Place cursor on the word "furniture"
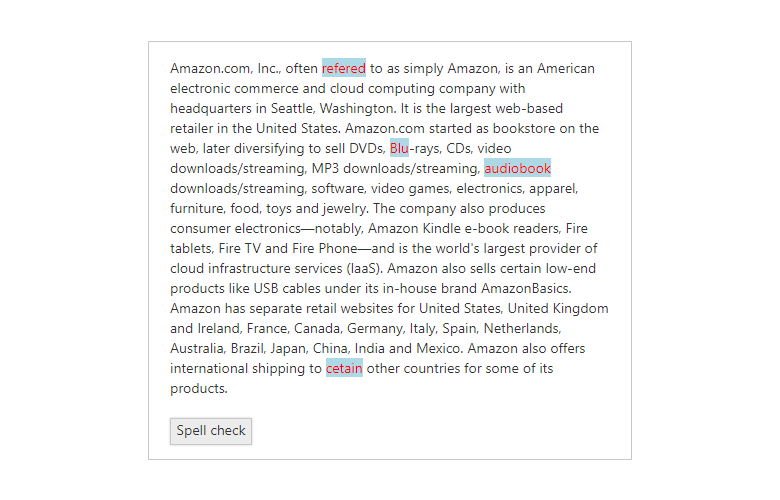 (x=197, y=209)
